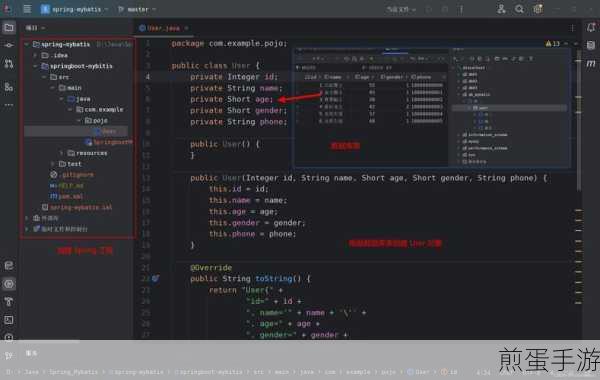
Task: Collapse the com.example package
Action: 70,109
